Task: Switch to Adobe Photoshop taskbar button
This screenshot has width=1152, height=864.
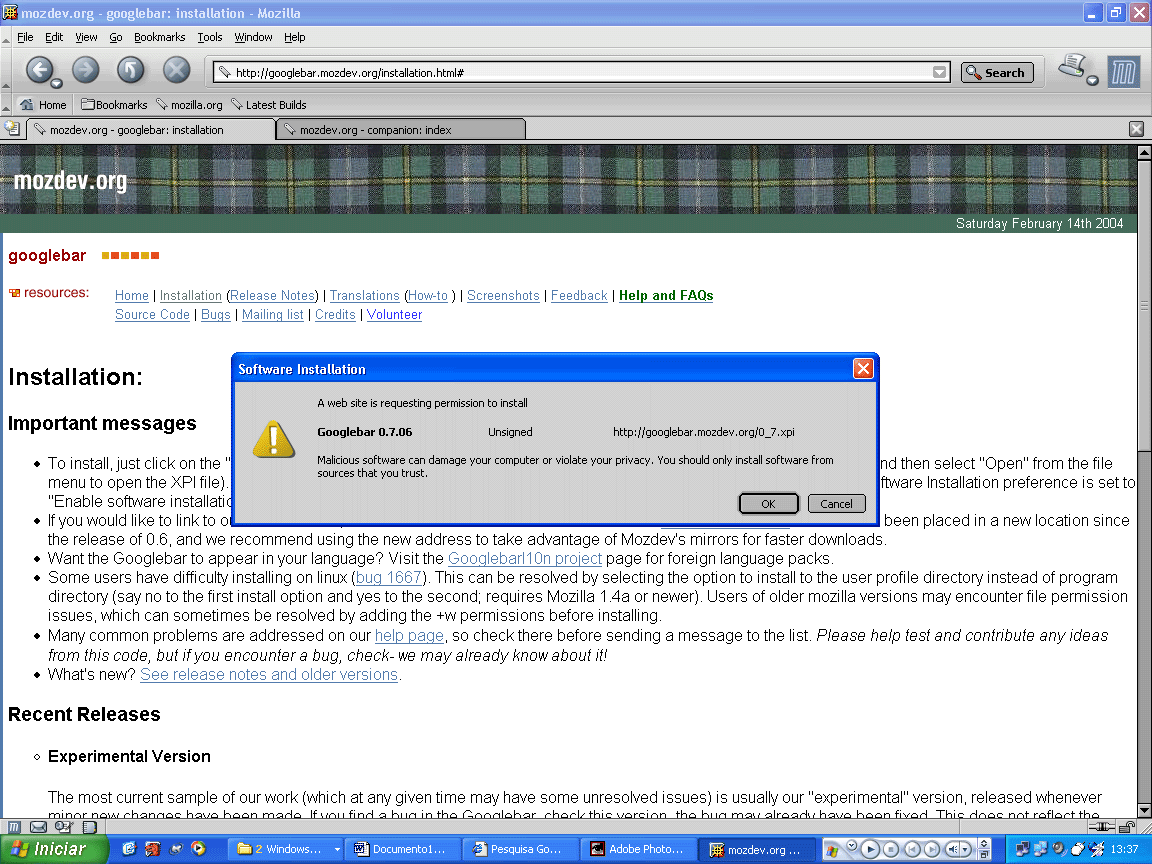Action: point(637,849)
